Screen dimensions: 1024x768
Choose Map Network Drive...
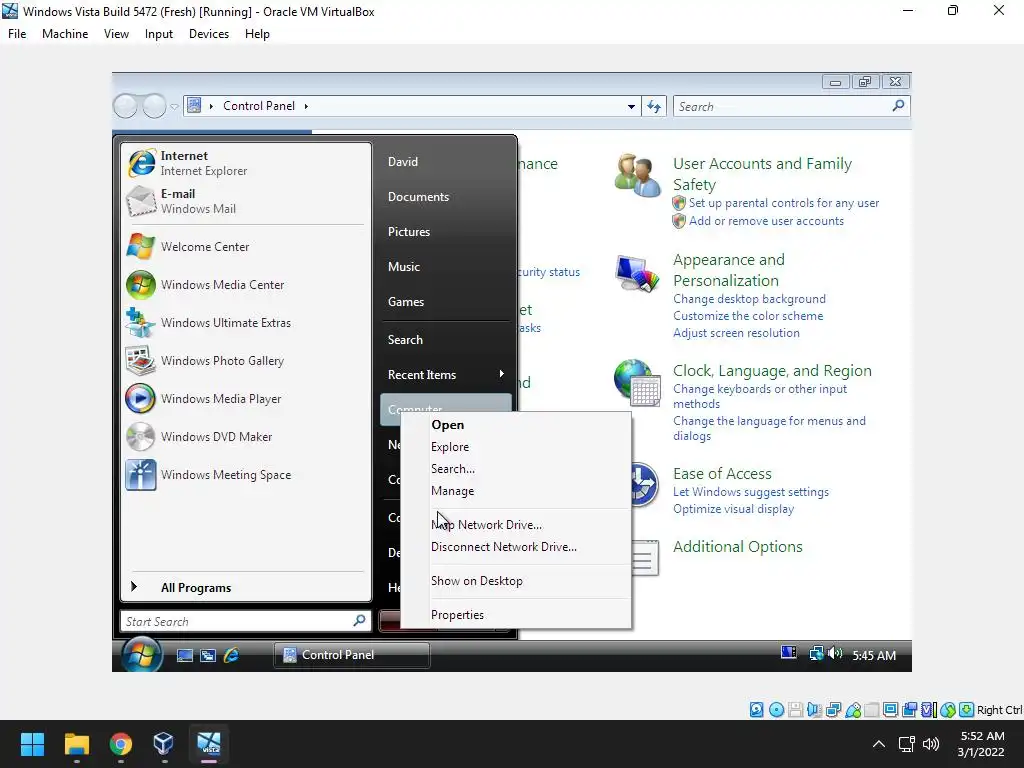(x=516, y=525)
